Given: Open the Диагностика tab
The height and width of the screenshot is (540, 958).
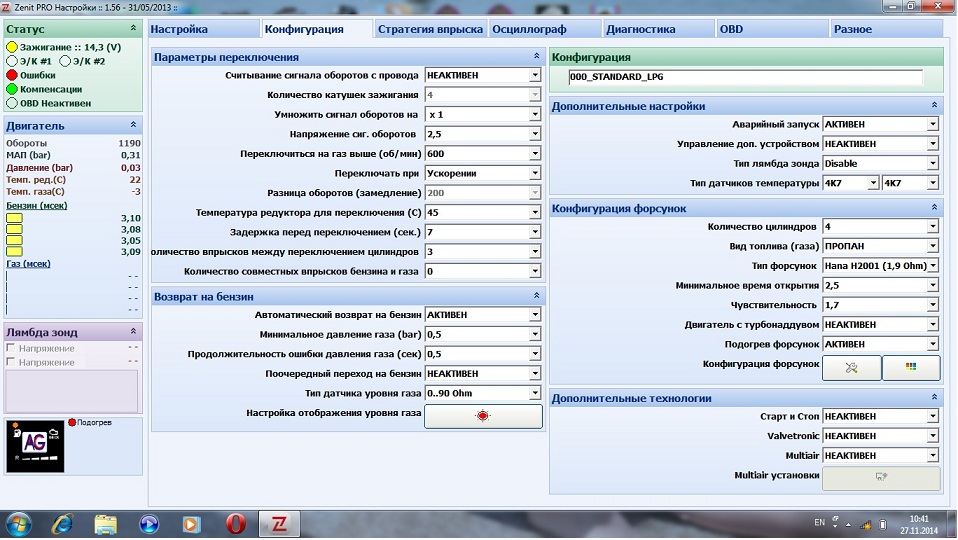Looking at the screenshot, I should click(657, 29).
